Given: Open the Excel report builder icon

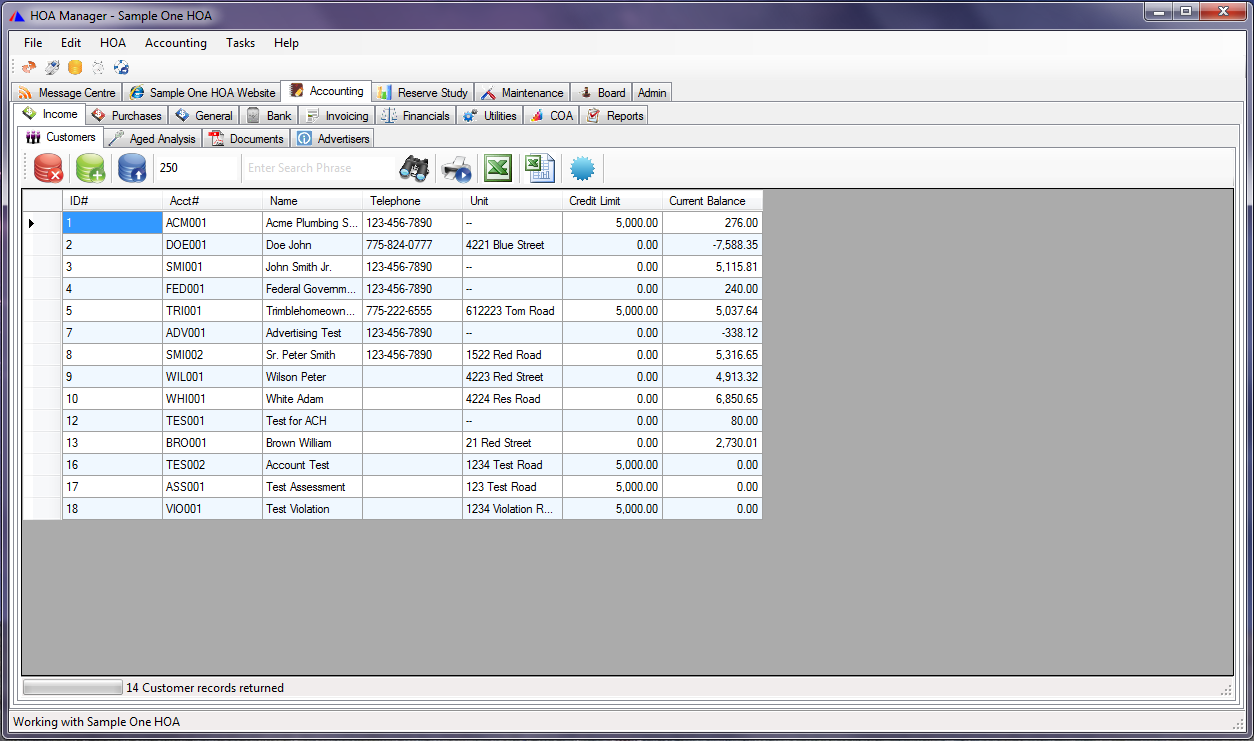Looking at the screenshot, I should (x=540, y=168).
